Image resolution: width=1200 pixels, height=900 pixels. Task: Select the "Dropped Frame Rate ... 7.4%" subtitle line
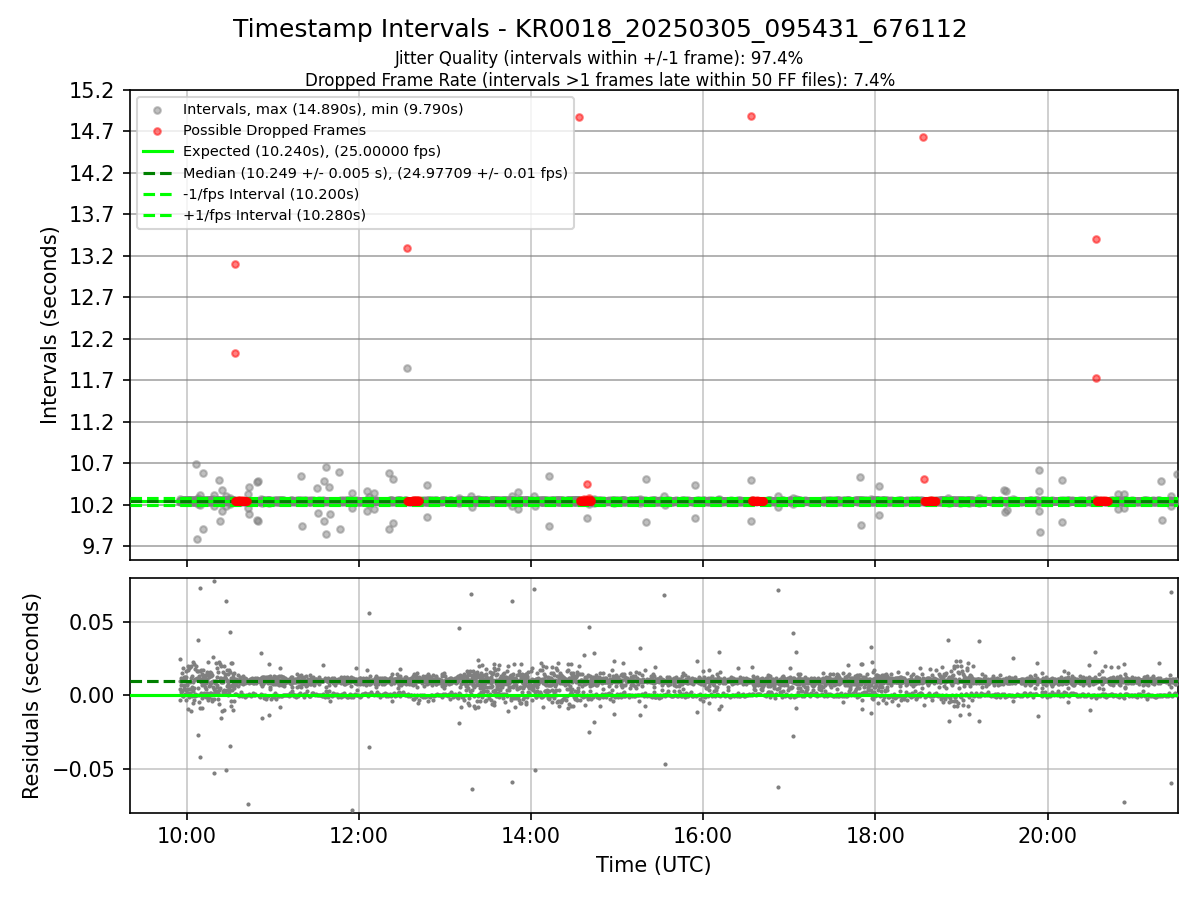(x=600, y=79)
